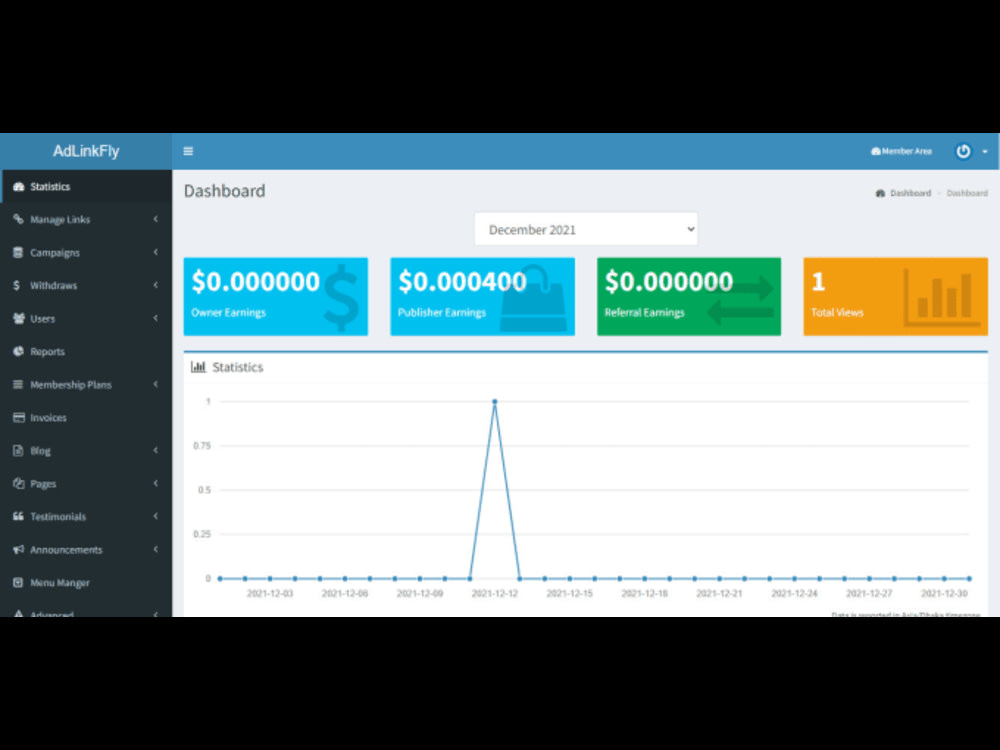1000x750 pixels.
Task: Click the Publisher Earnings card
Action: pyautogui.click(x=482, y=297)
